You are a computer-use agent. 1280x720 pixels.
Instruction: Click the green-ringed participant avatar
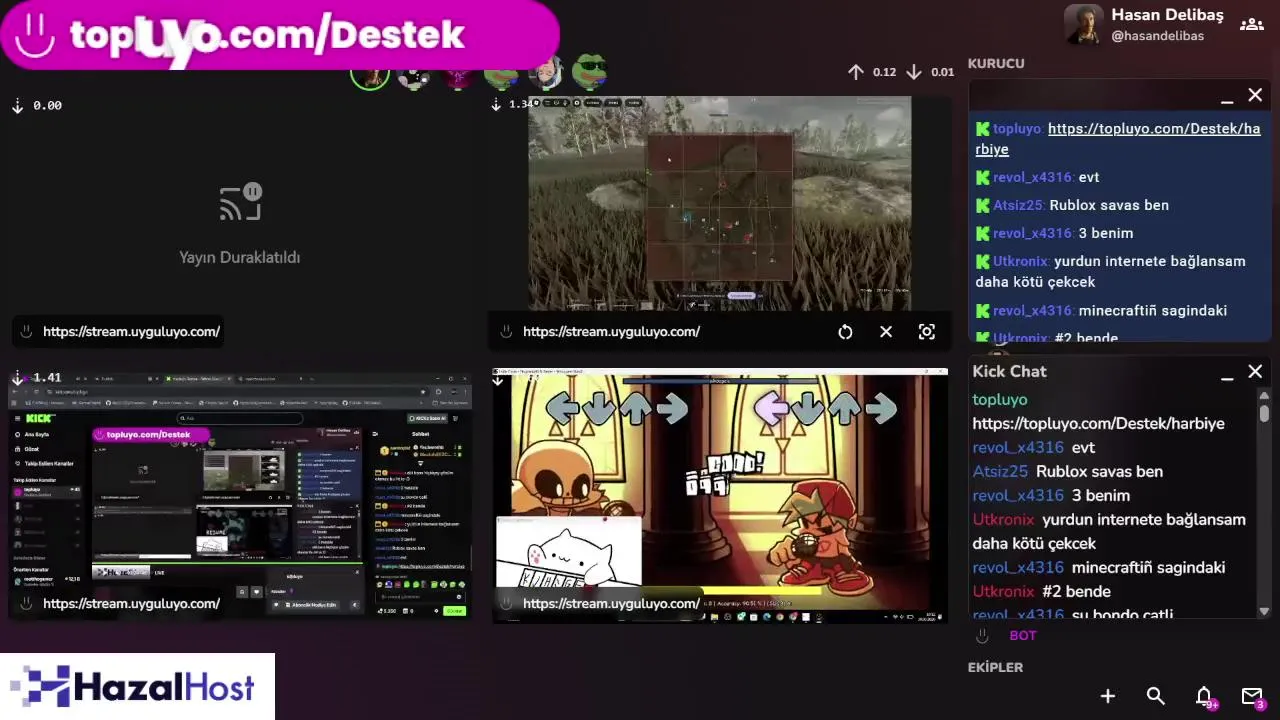pyautogui.click(x=370, y=72)
